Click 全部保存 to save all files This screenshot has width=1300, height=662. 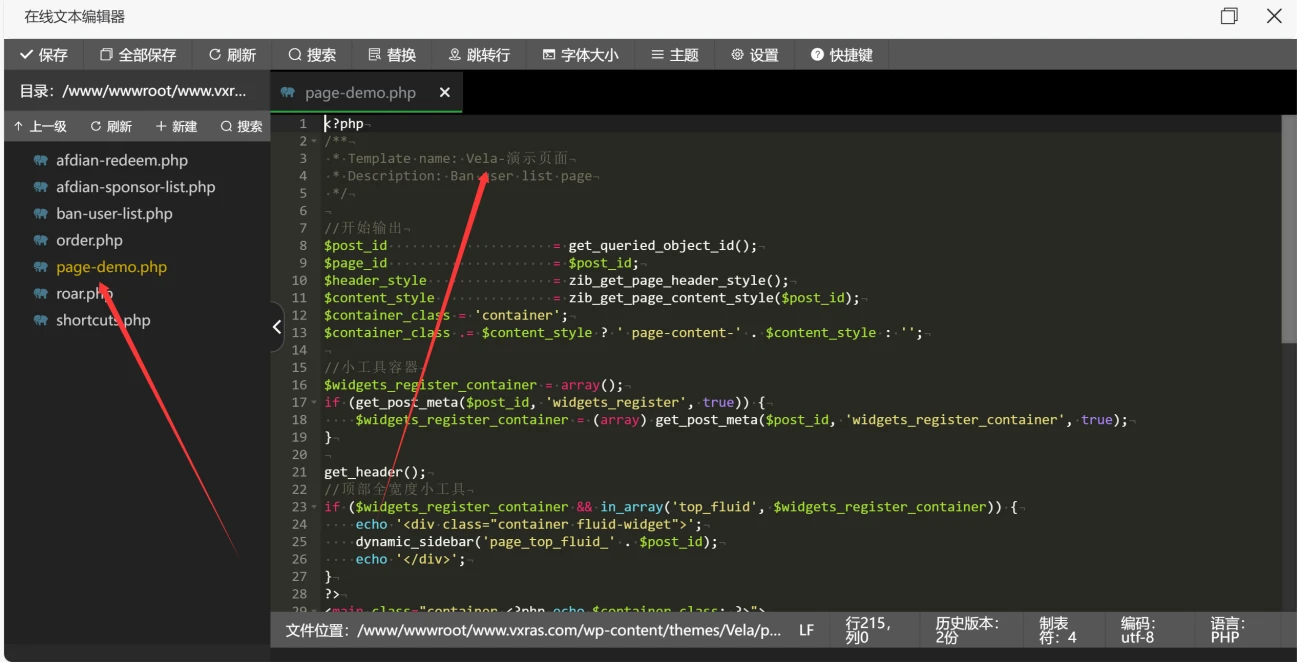pyautogui.click(x=138, y=55)
